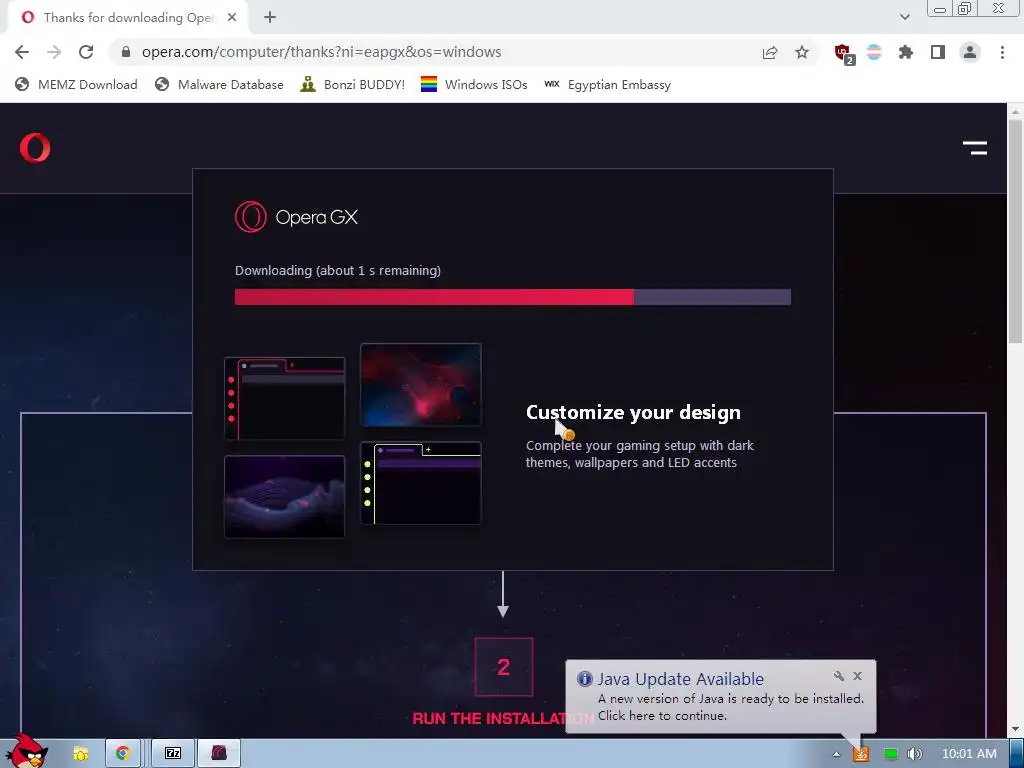The width and height of the screenshot is (1024, 768).
Task: Open the uBlock Origin extension icon
Action: point(843,53)
